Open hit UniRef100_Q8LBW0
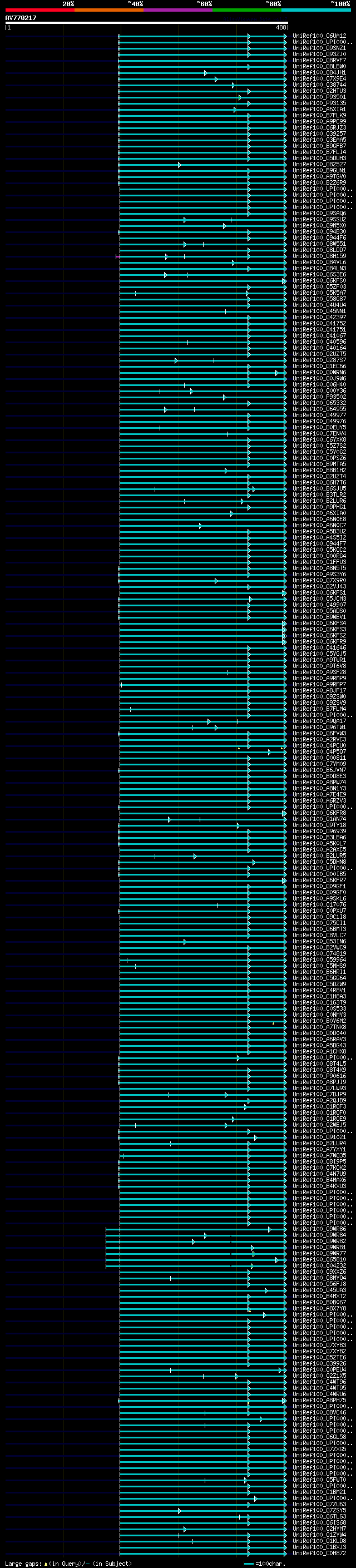 319,66
